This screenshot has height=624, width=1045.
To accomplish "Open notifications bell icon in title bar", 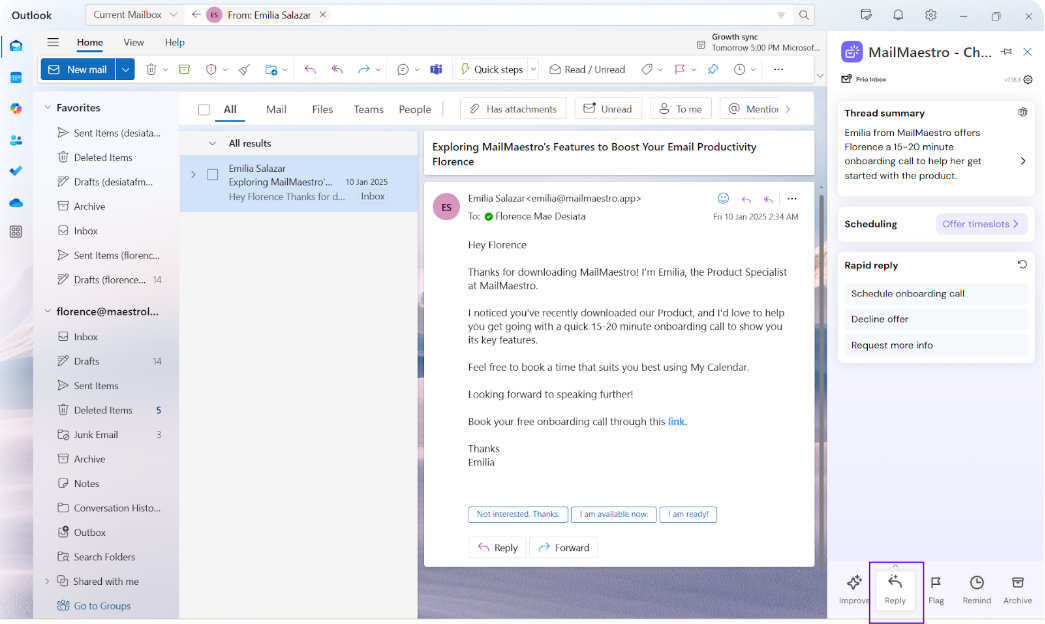I will tap(898, 15).
